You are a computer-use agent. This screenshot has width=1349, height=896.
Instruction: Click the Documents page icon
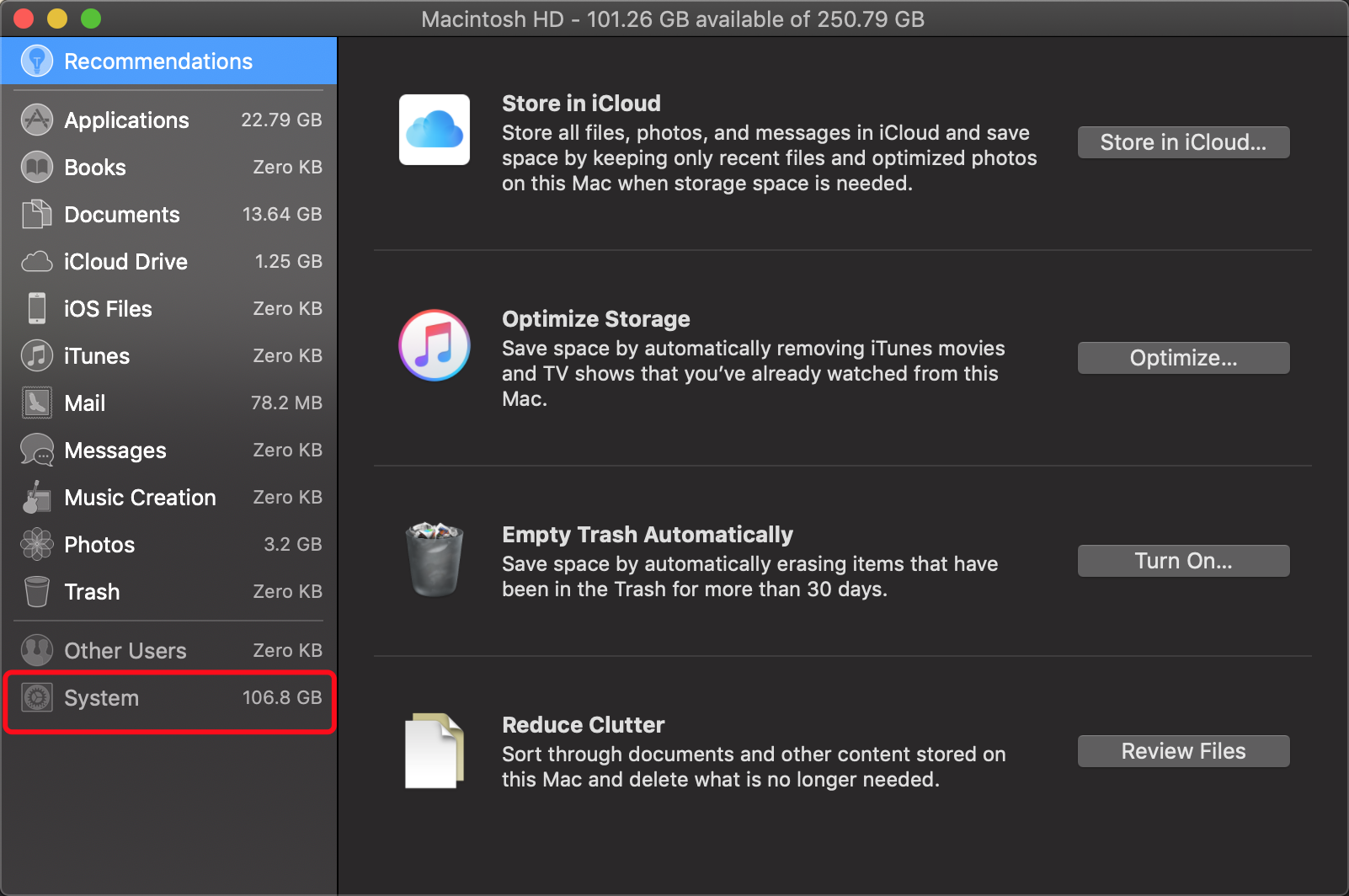37,214
